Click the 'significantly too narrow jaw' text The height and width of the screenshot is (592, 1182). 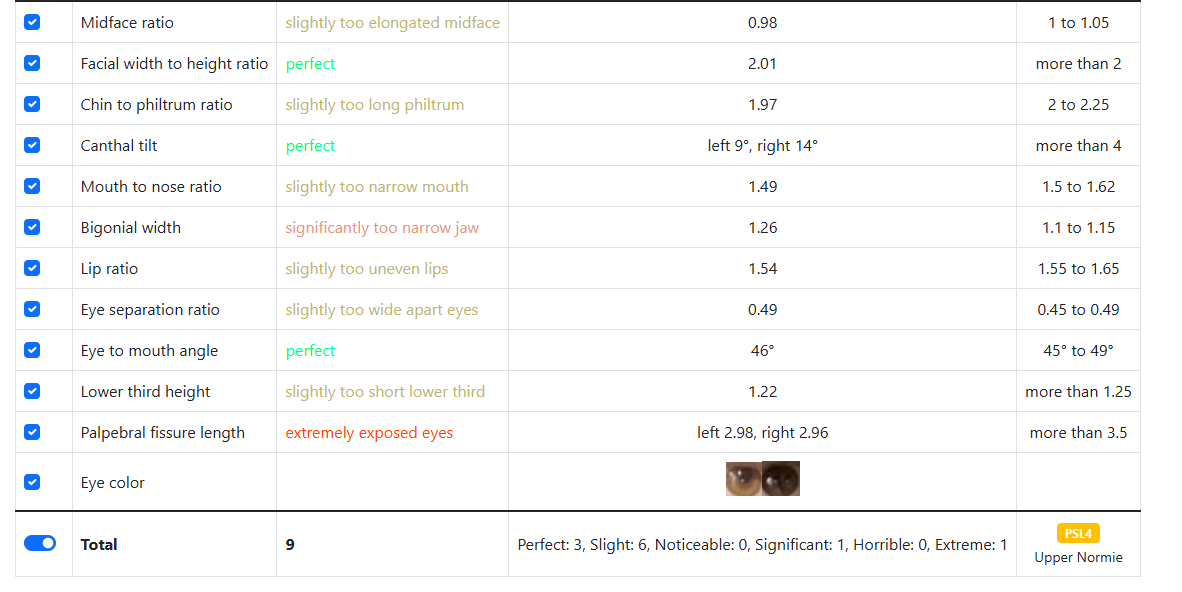click(x=381, y=228)
